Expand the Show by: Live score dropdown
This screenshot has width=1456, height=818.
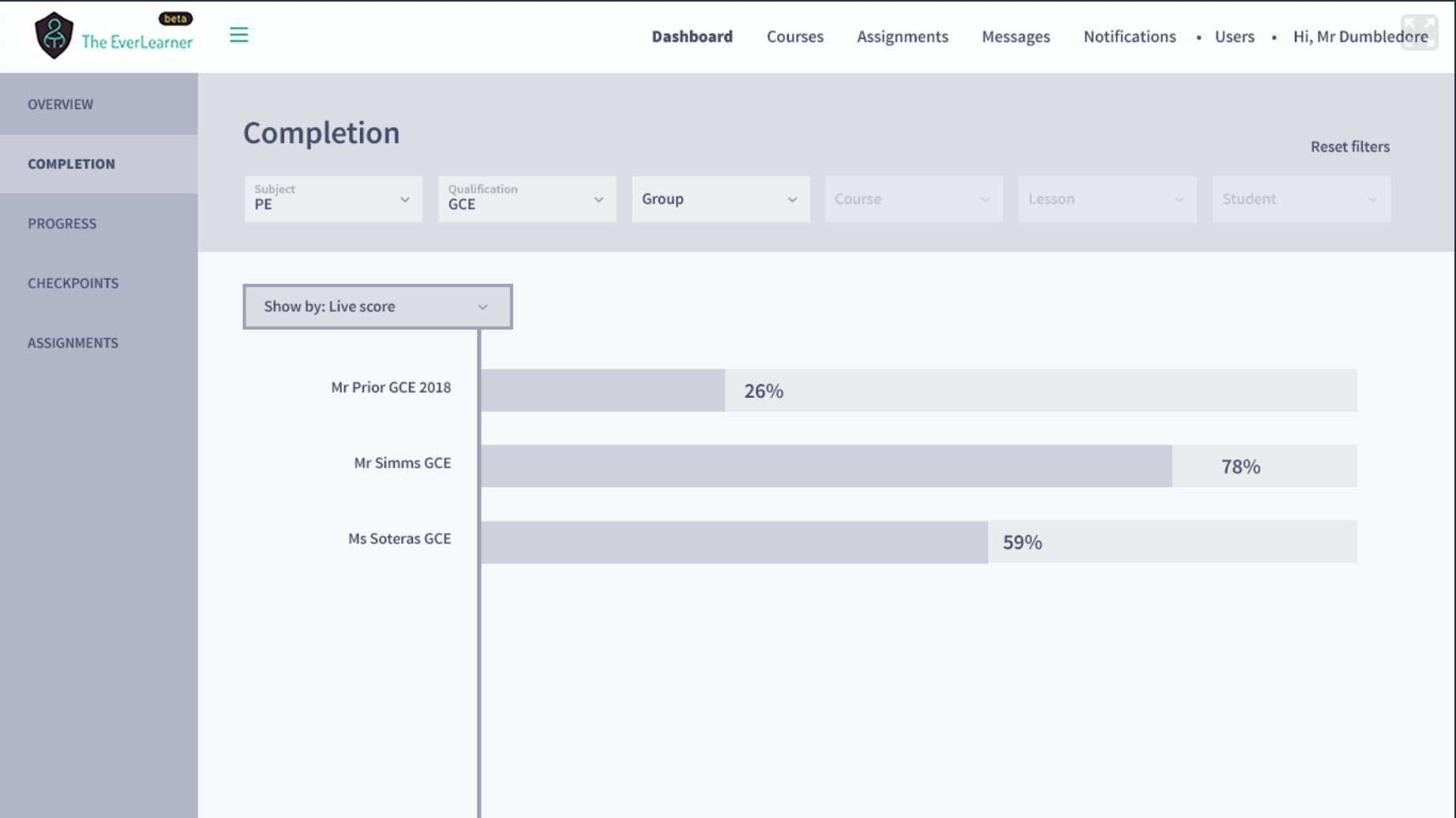[x=377, y=306]
